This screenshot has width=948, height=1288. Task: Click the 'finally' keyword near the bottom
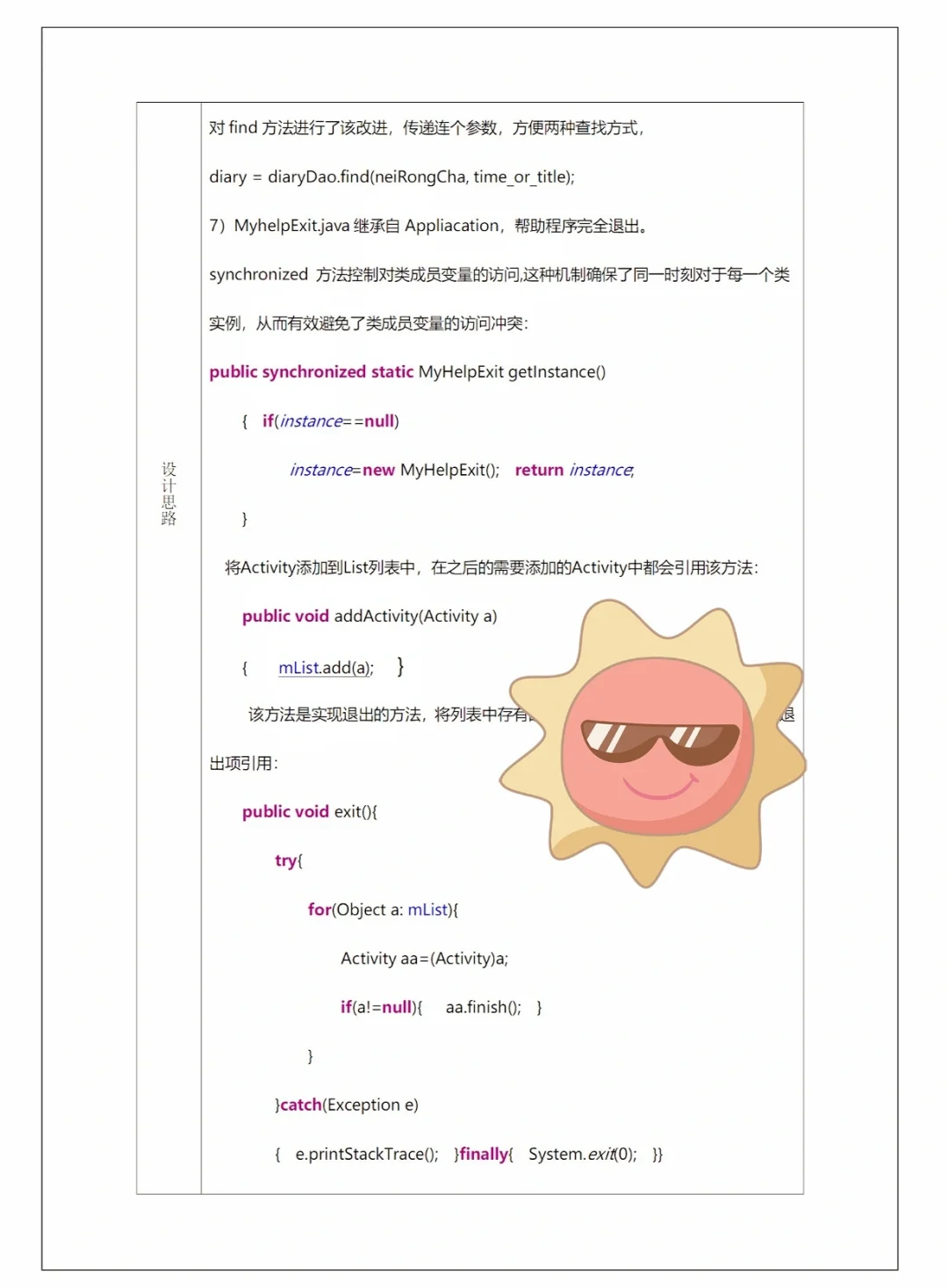482,1154
